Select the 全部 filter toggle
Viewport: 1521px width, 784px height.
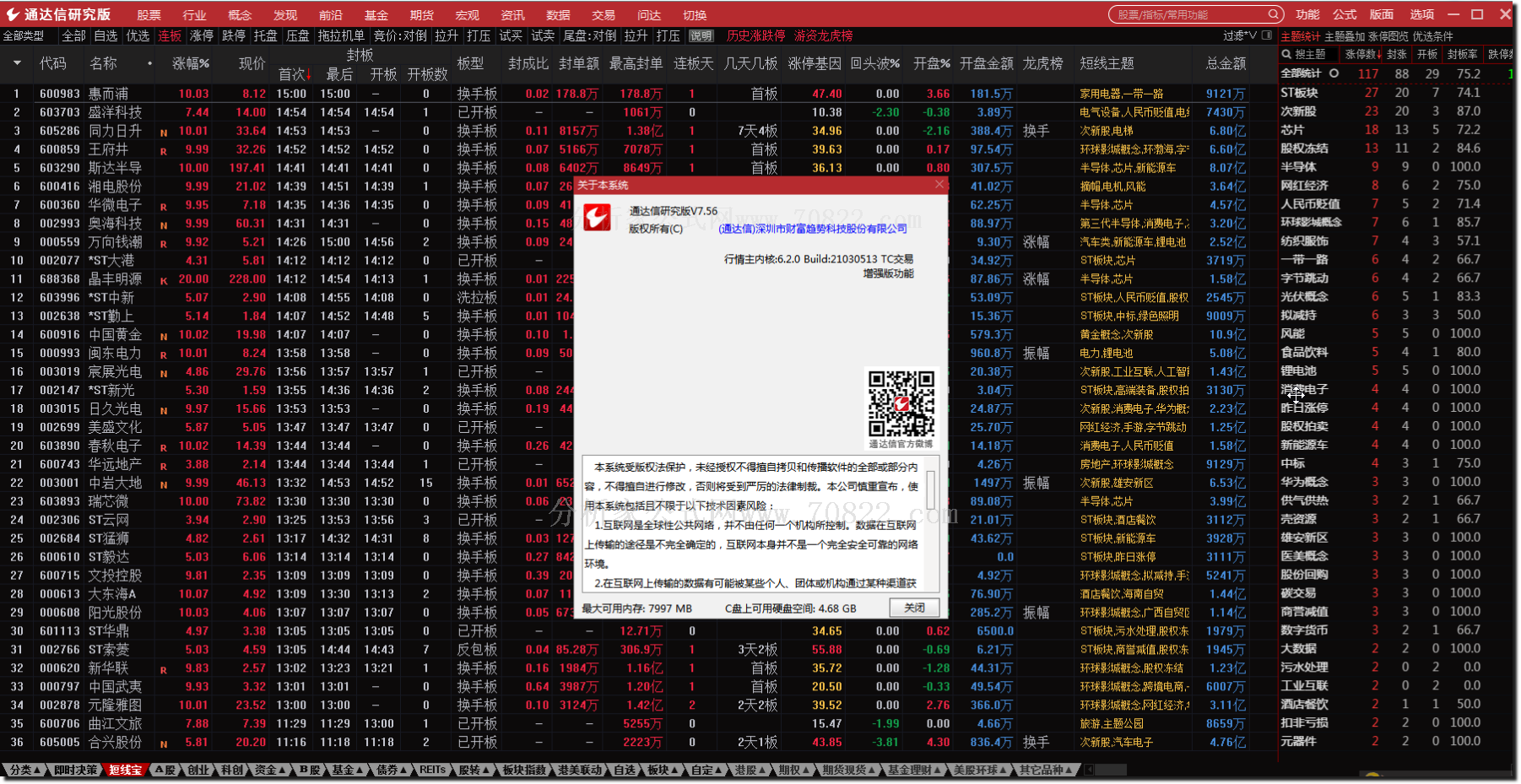pos(73,35)
